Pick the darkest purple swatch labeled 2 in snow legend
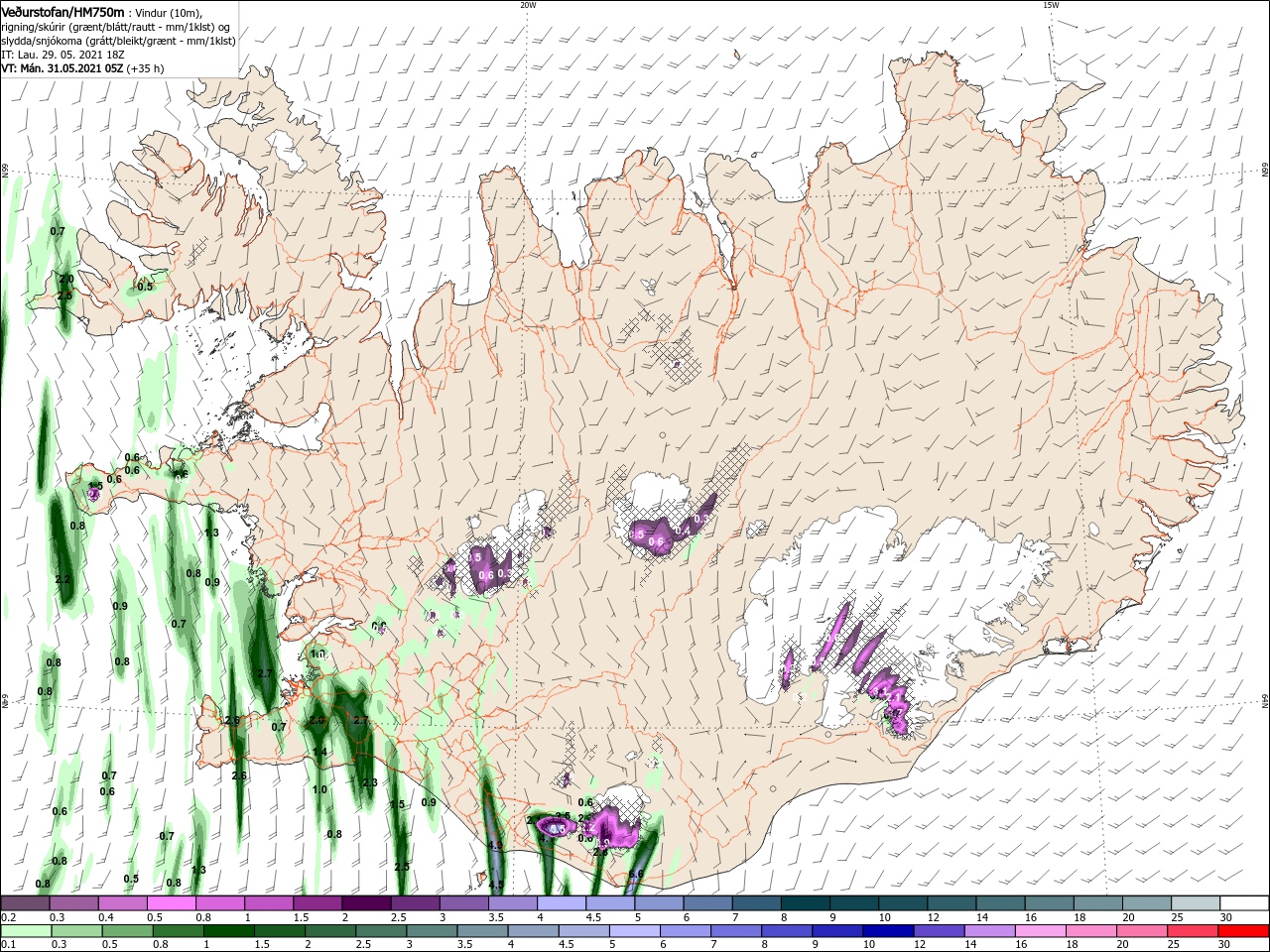Viewport: 1270px width, 952px height. 366,903
